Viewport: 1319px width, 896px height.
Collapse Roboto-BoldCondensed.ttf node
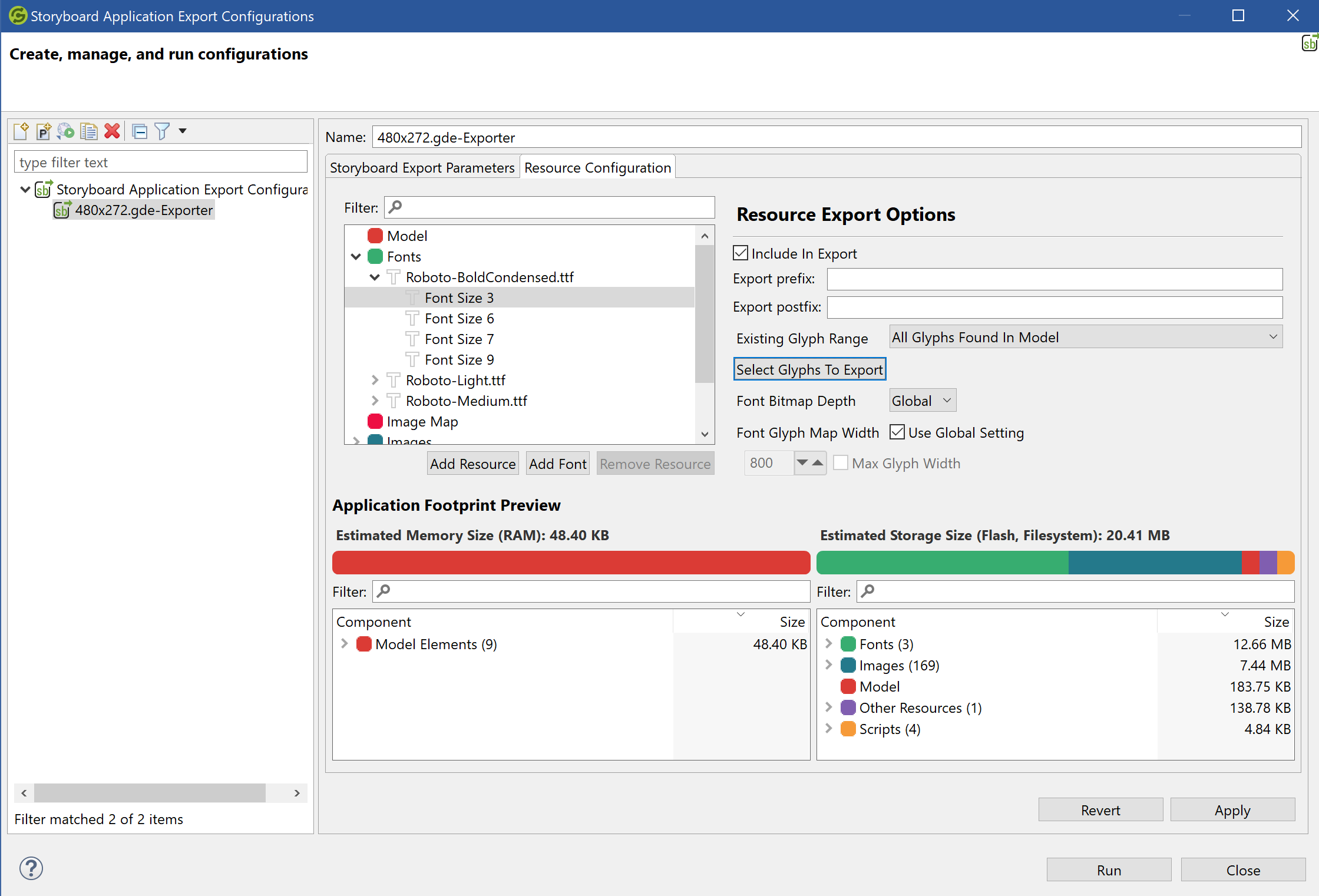click(x=375, y=277)
